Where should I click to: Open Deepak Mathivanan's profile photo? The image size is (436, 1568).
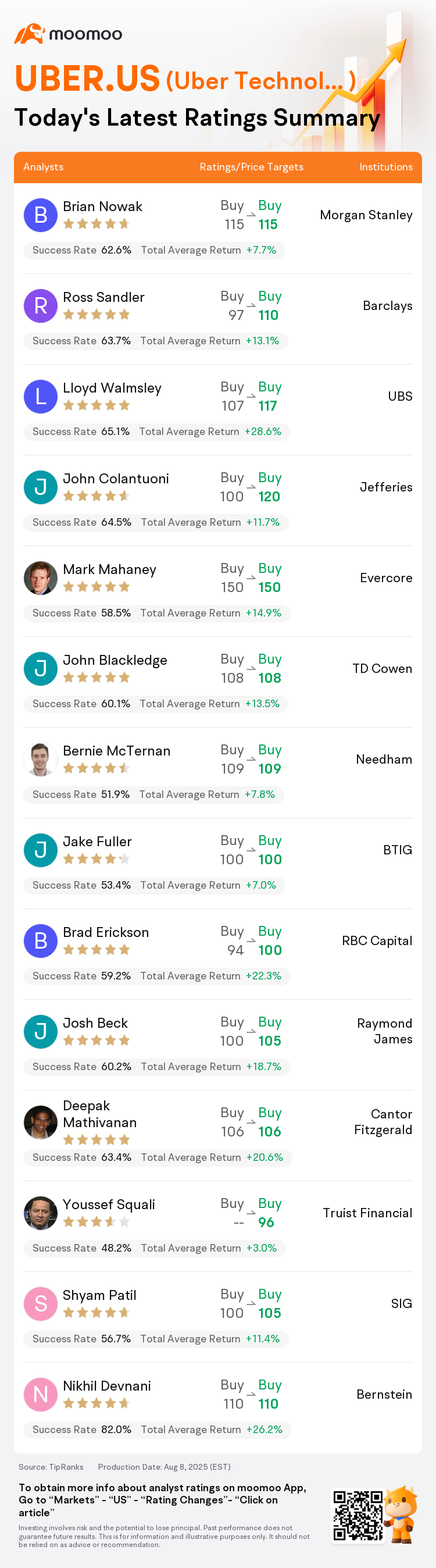pos(40,1122)
